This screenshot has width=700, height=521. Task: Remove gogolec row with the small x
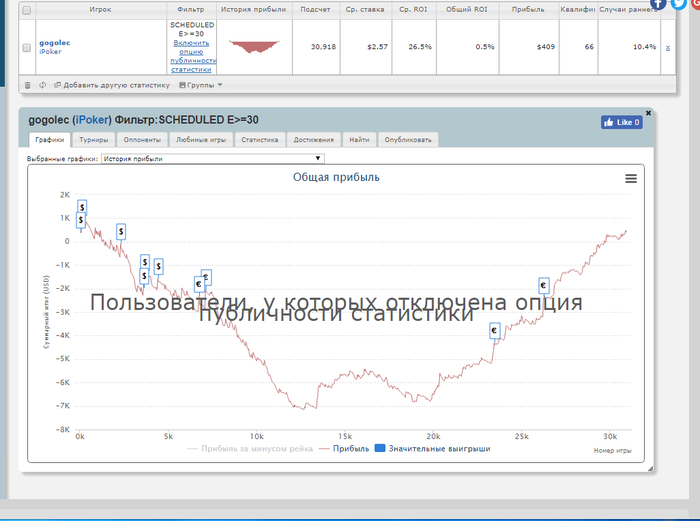pos(667,48)
